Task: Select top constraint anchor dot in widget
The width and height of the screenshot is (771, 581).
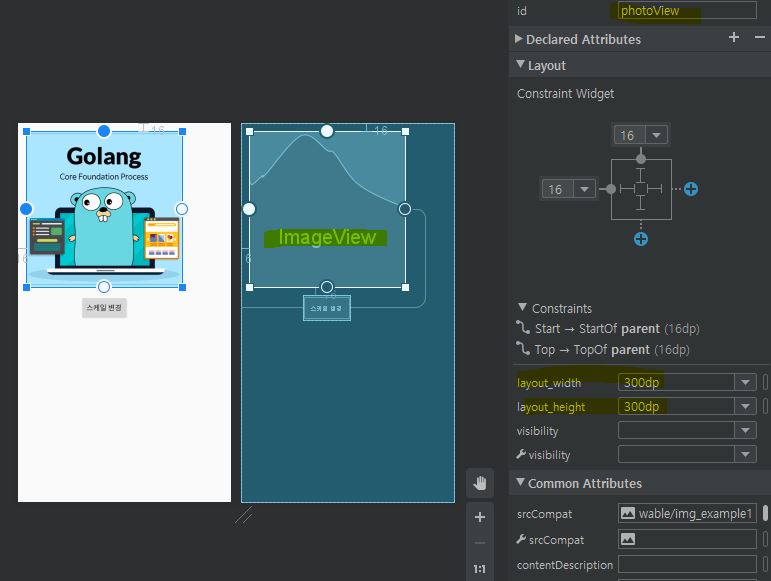Action: pyautogui.click(x=641, y=158)
